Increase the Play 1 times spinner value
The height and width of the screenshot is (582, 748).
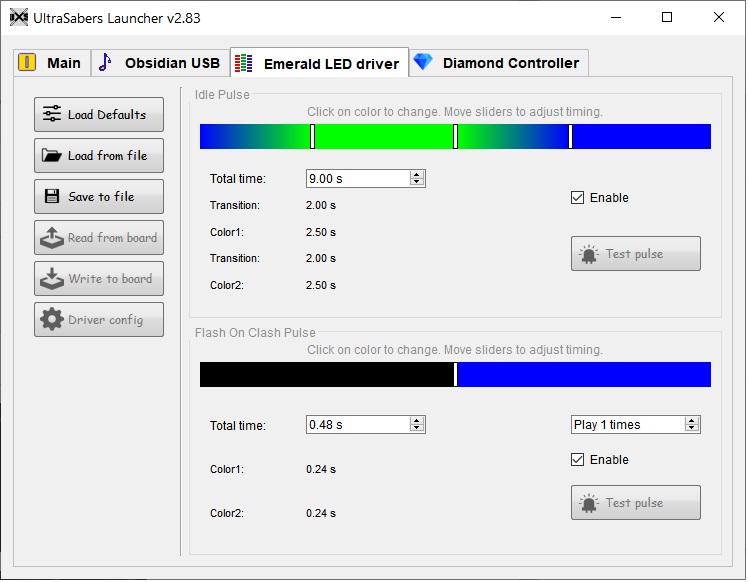pos(692,421)
